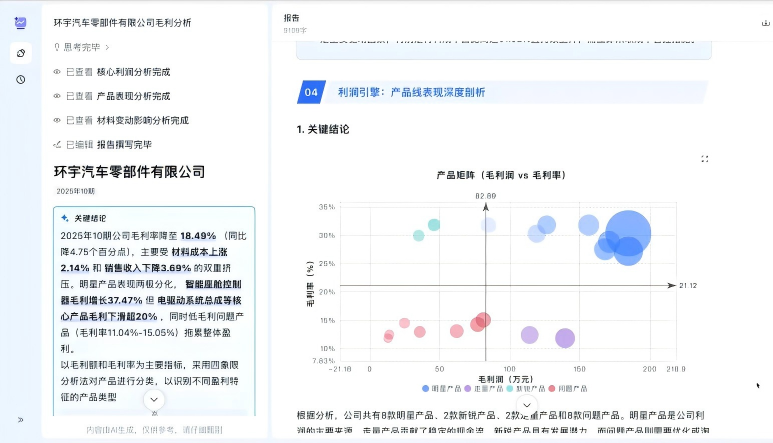Click eye icon beside 材料变动影响分析完成
773x443 pixels.
click(57, 120)
